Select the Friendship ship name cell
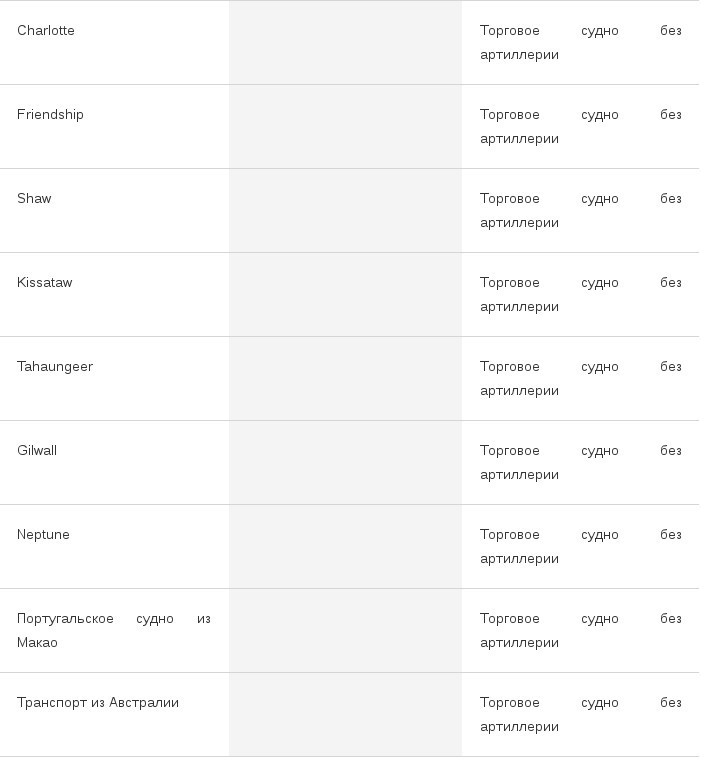The image size is (701, 759). tap(115, 127)
